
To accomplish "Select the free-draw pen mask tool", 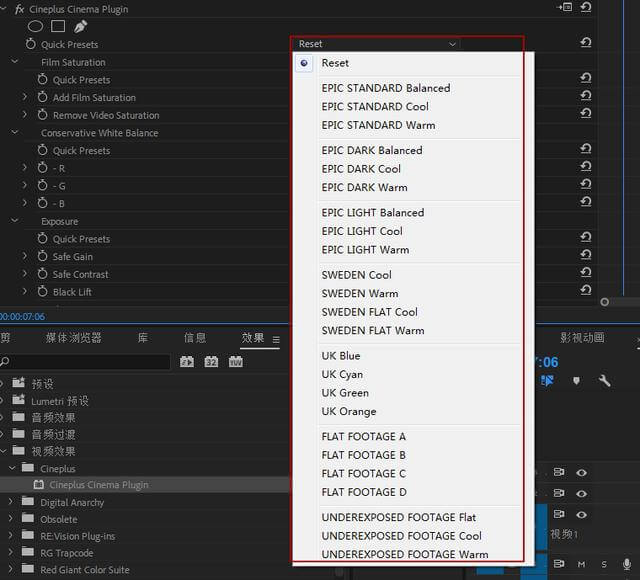I will 80,26.
